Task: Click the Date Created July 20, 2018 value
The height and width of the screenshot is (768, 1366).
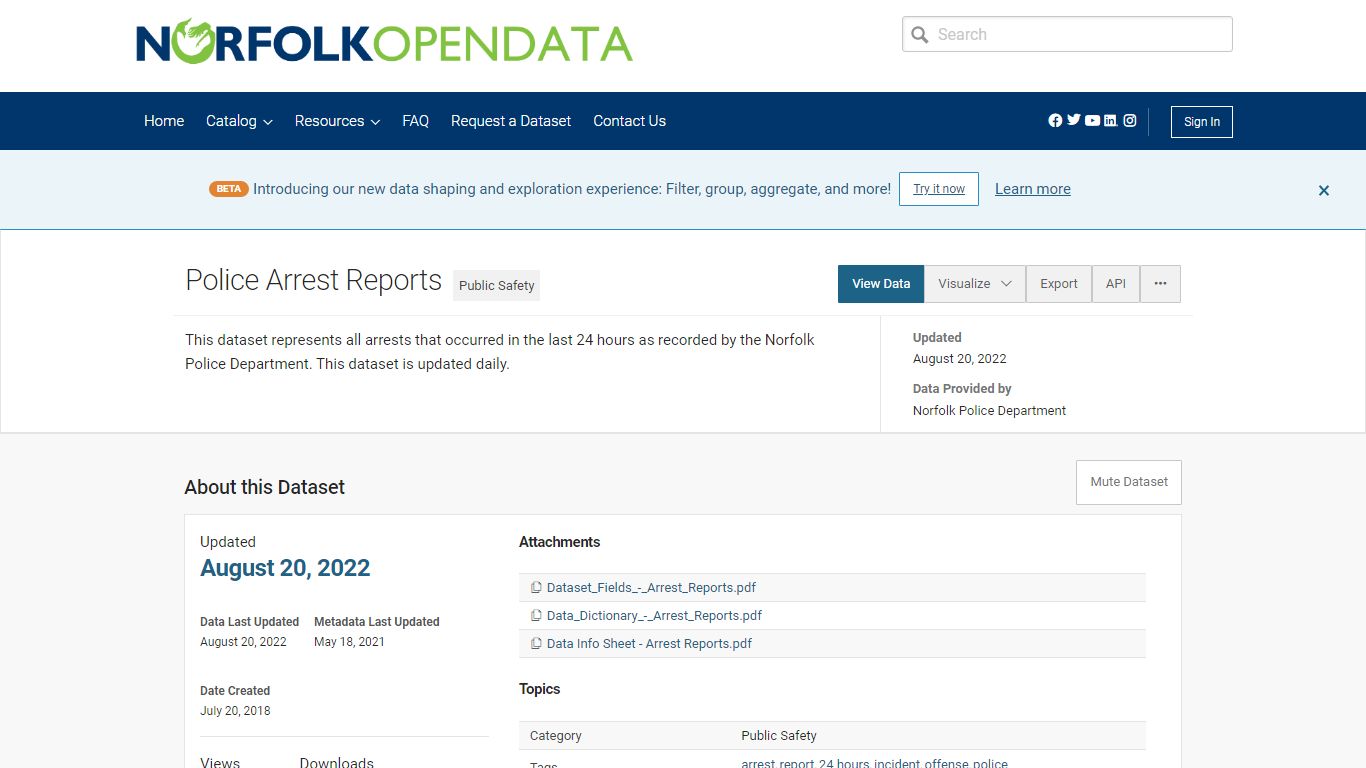Action: 235,711
